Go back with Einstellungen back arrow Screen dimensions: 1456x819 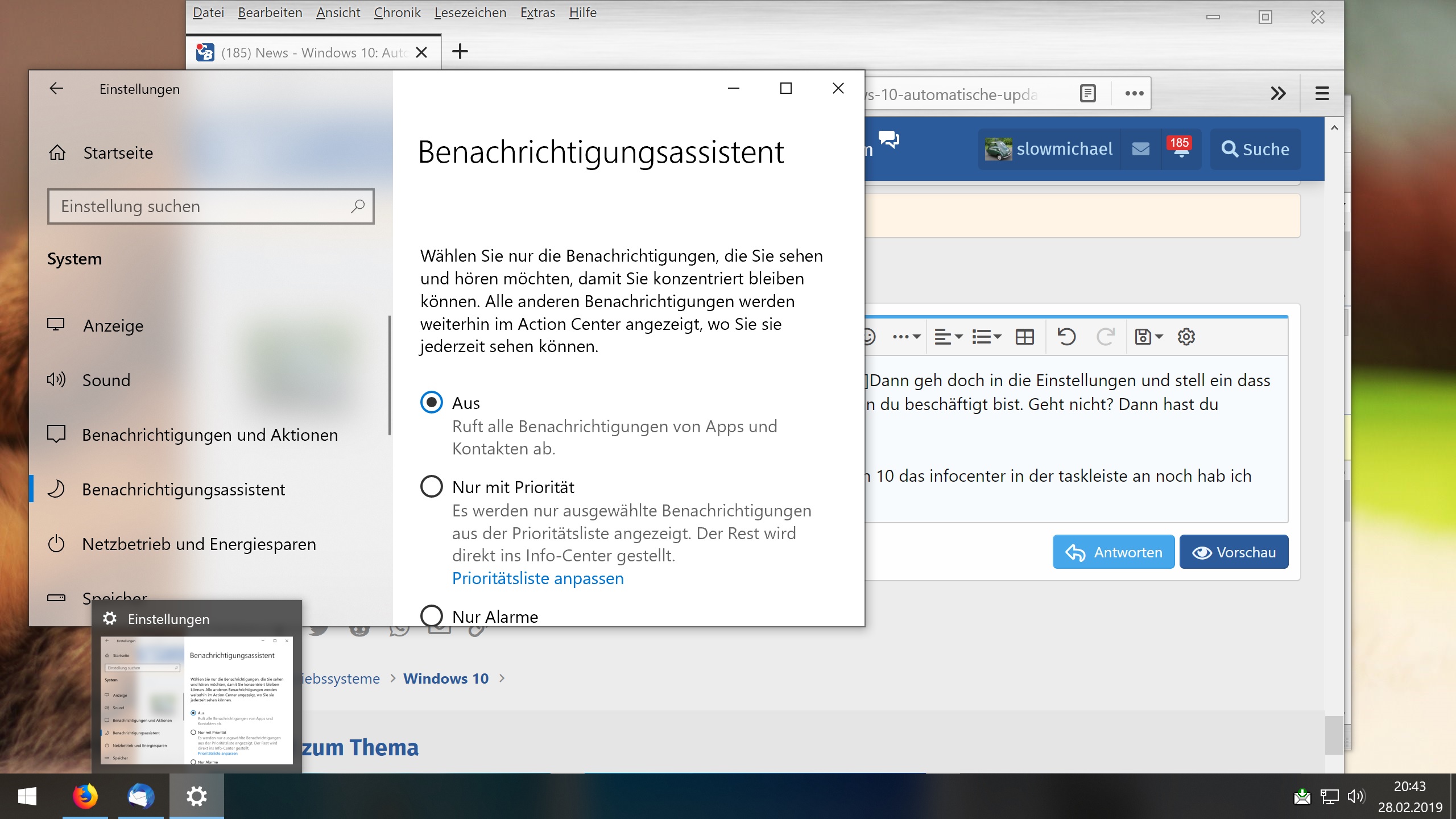pyautogui.click(x=56, y=89)
